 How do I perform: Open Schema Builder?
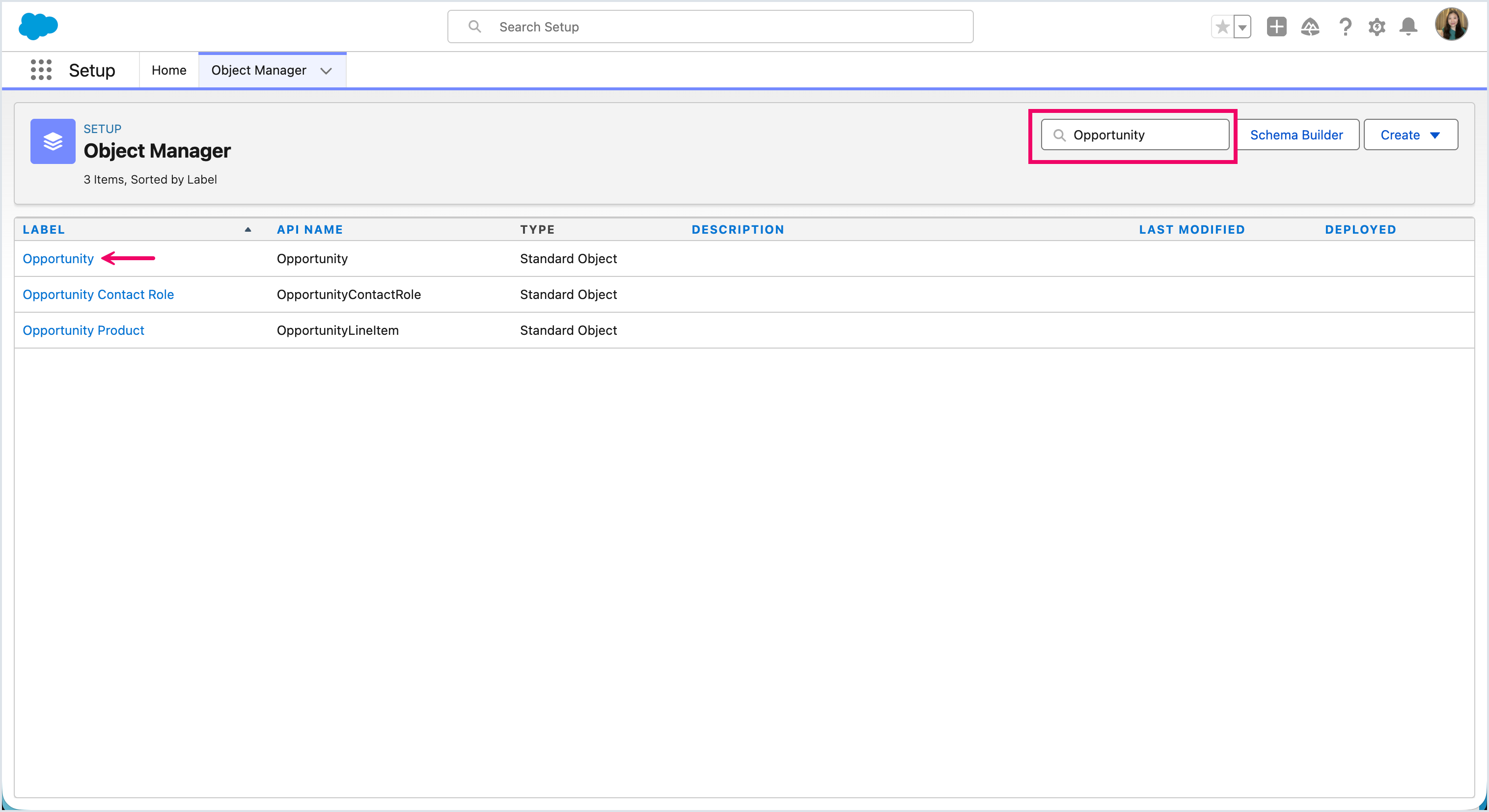coord(1296,135)
